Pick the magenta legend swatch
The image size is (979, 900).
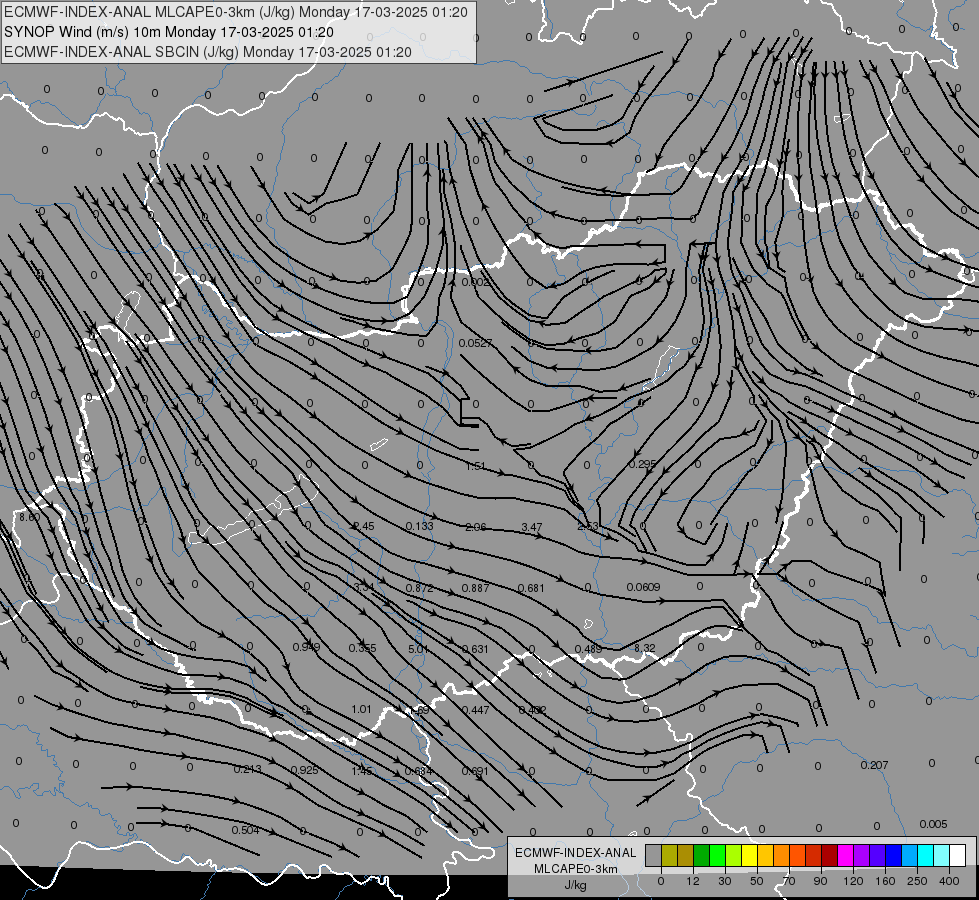[845, 855]
